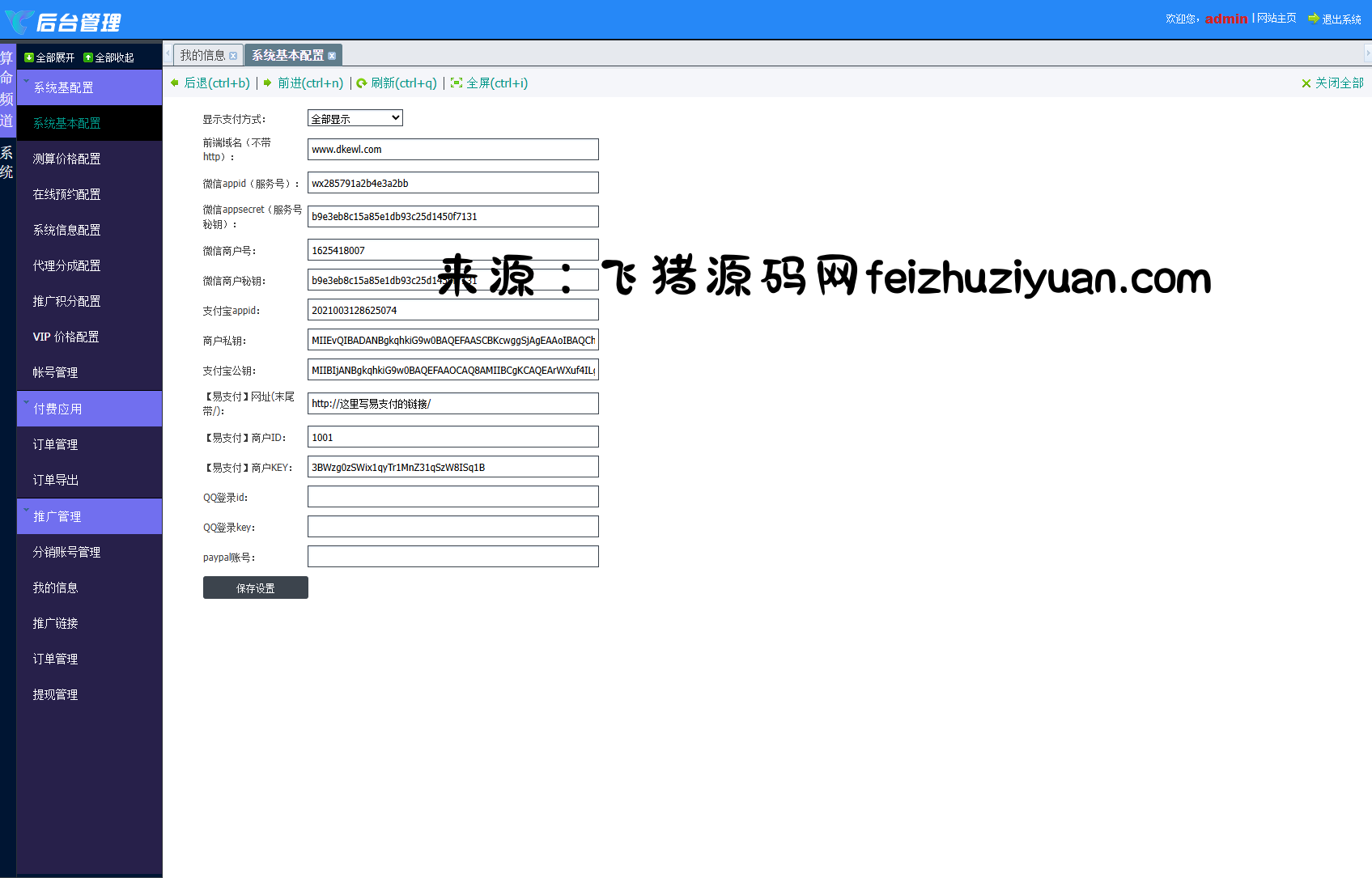The width and height of the screenshot is (1372, 878).
Task: Switch to the 我的信息 tab
Action: point(202,55)
